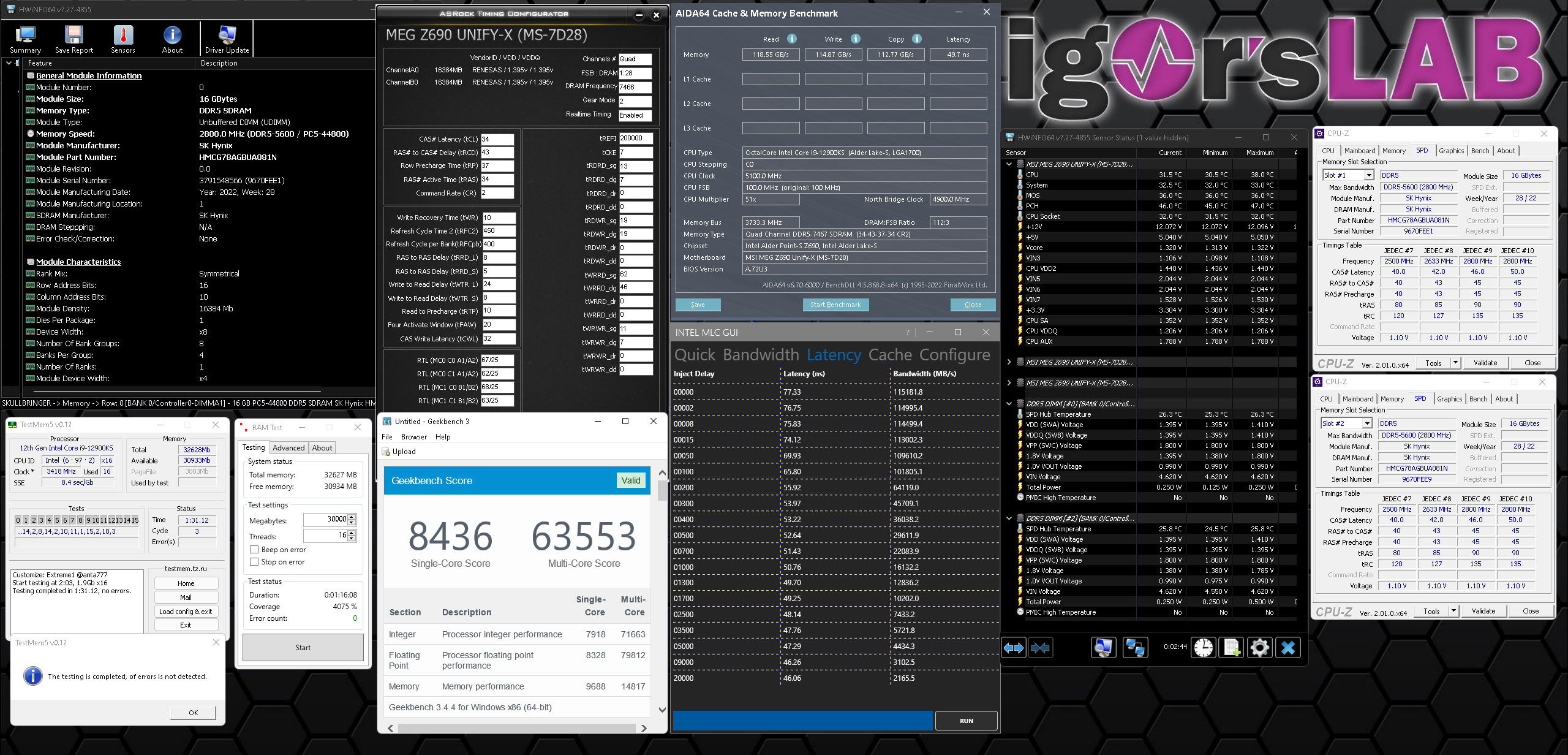Click the Save button in AIDA64 benchmark

point(698,305)
